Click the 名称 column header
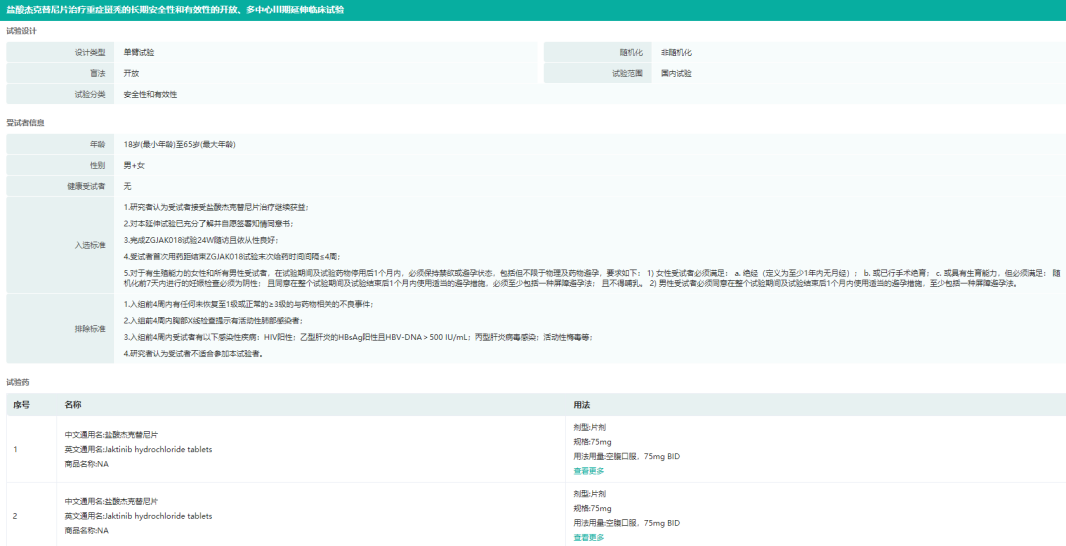Viewport: 1066px width, 546px height. [73, 405]
